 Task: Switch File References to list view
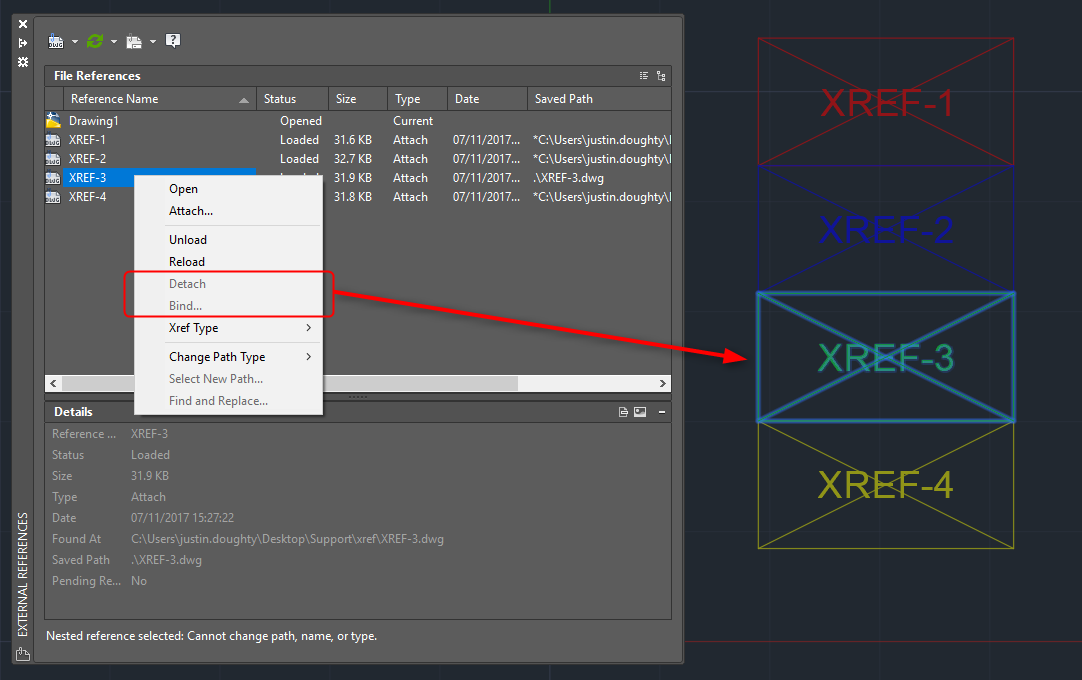pos(644,76)
